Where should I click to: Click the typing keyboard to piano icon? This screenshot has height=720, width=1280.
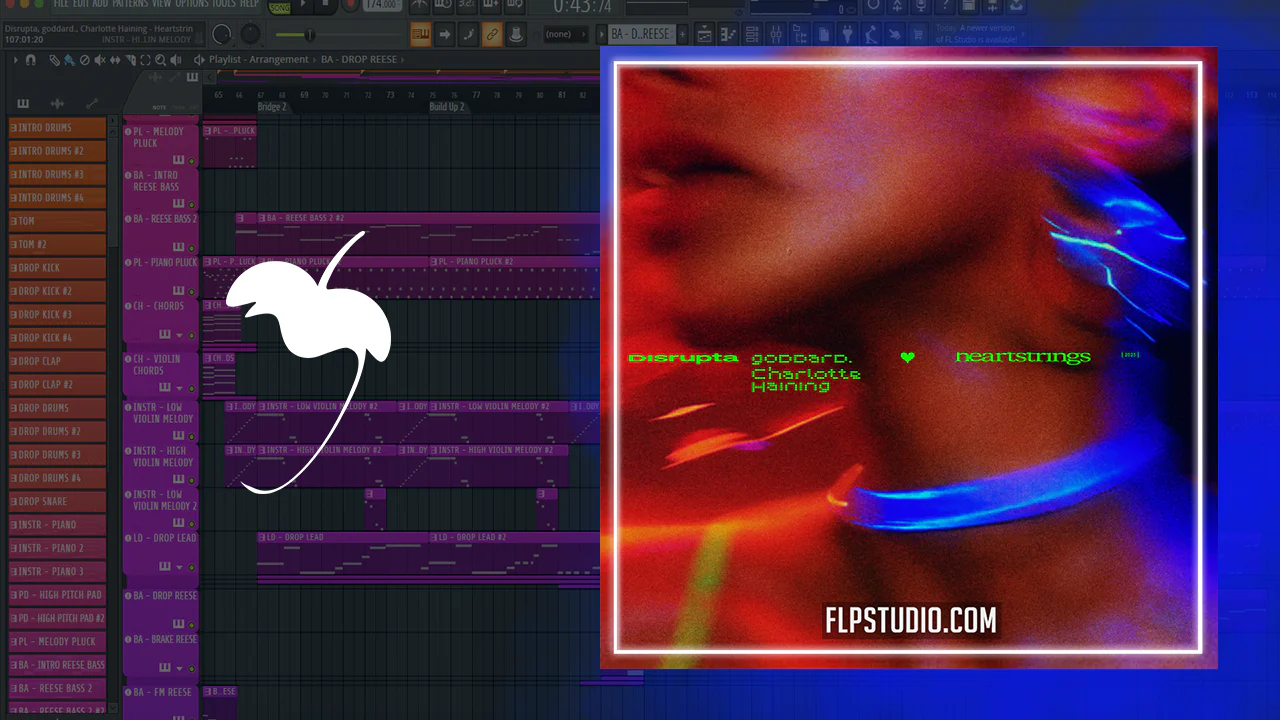click(420, 35)
